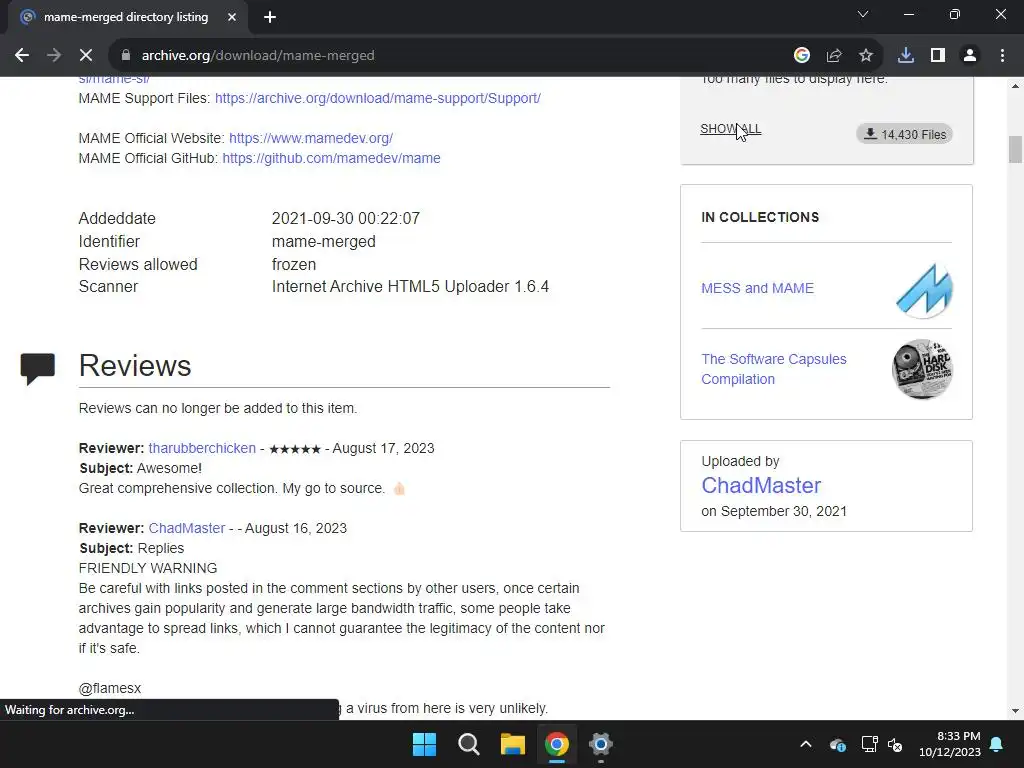Open The Software Capsules Compilation link
Screen dimensions: 1024x768
point(773,369)
